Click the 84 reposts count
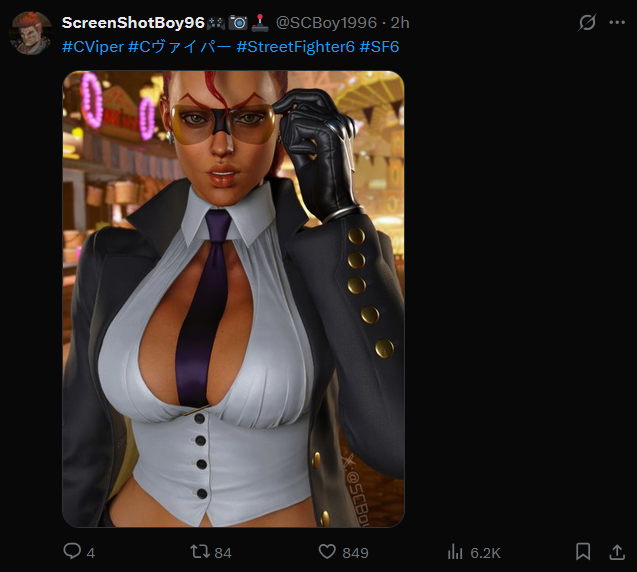The image size is (637, 572). pyautogui.click(x=223, y=553)
